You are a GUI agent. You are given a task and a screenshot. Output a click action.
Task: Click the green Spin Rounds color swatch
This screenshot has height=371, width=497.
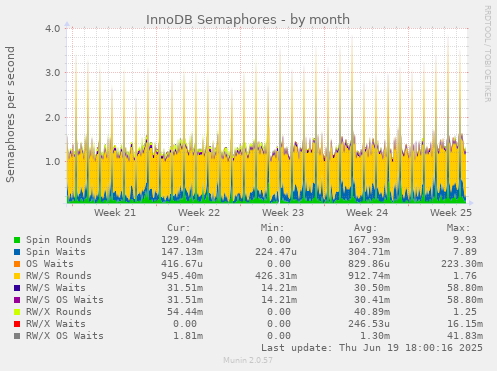17,240
